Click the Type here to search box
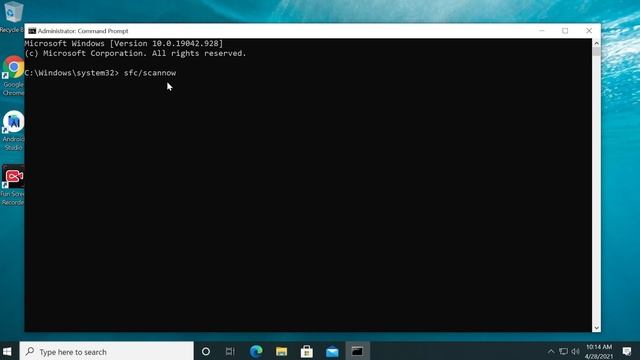640x360 pixels. (107, 351)
